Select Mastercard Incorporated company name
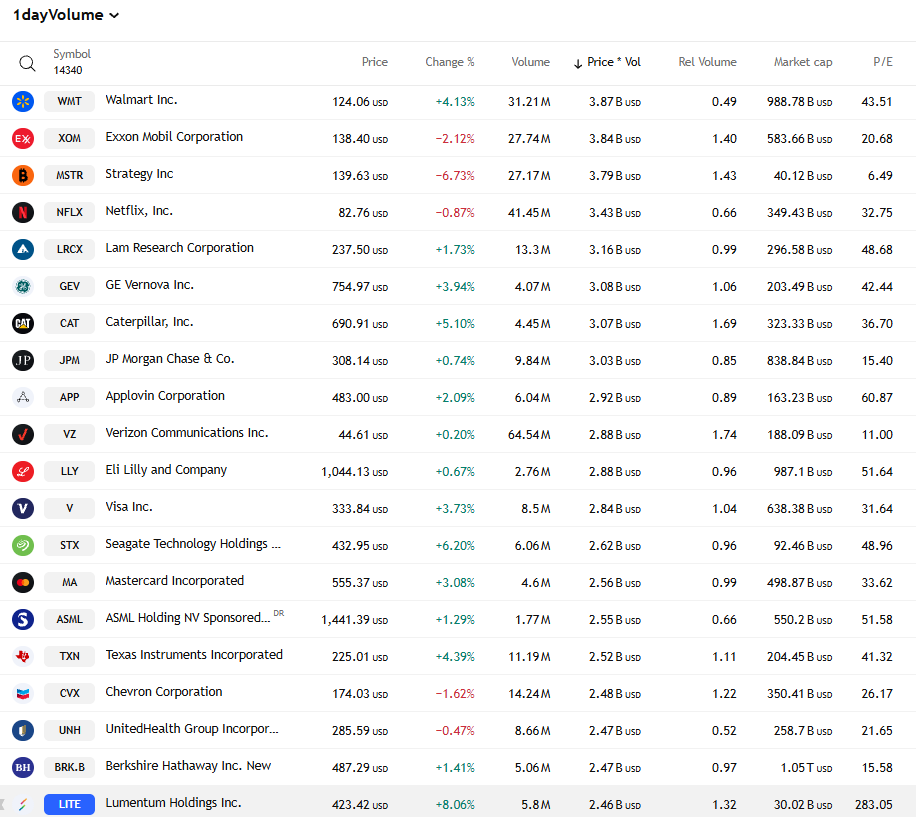 [175, 581]
